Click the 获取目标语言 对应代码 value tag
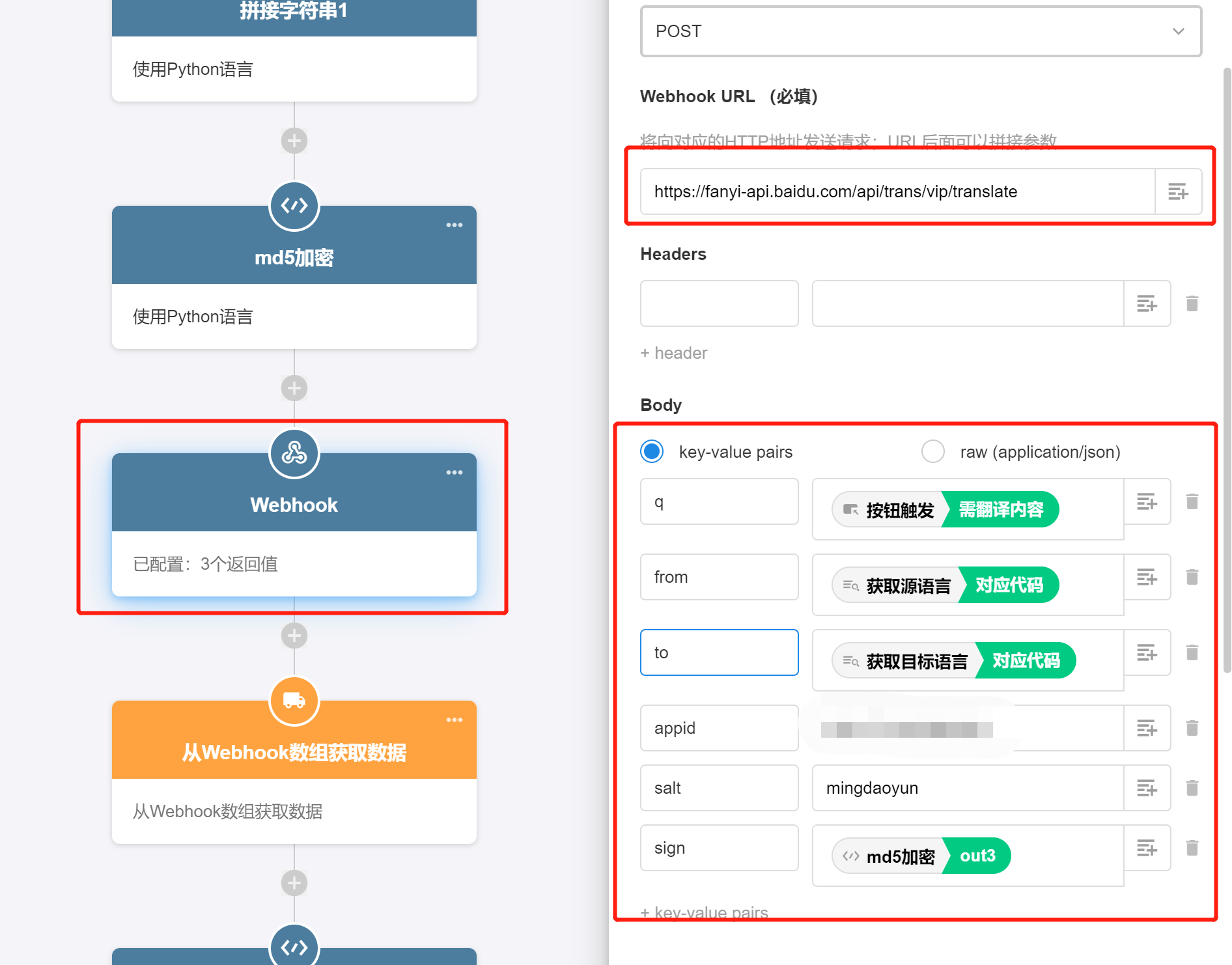Viewport: 1232px width, 965px height. click(954, 660)
